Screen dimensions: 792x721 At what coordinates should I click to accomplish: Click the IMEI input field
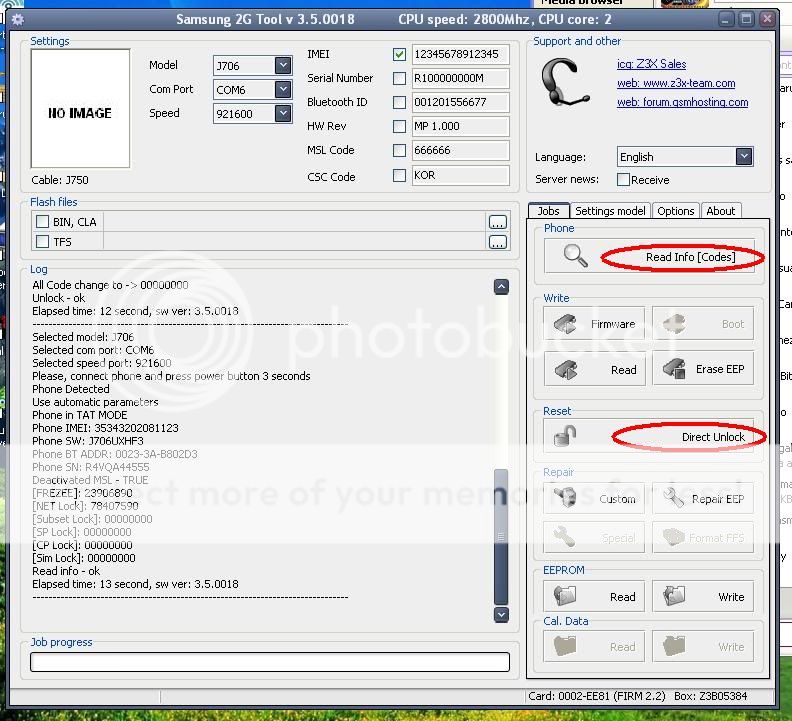461,54
